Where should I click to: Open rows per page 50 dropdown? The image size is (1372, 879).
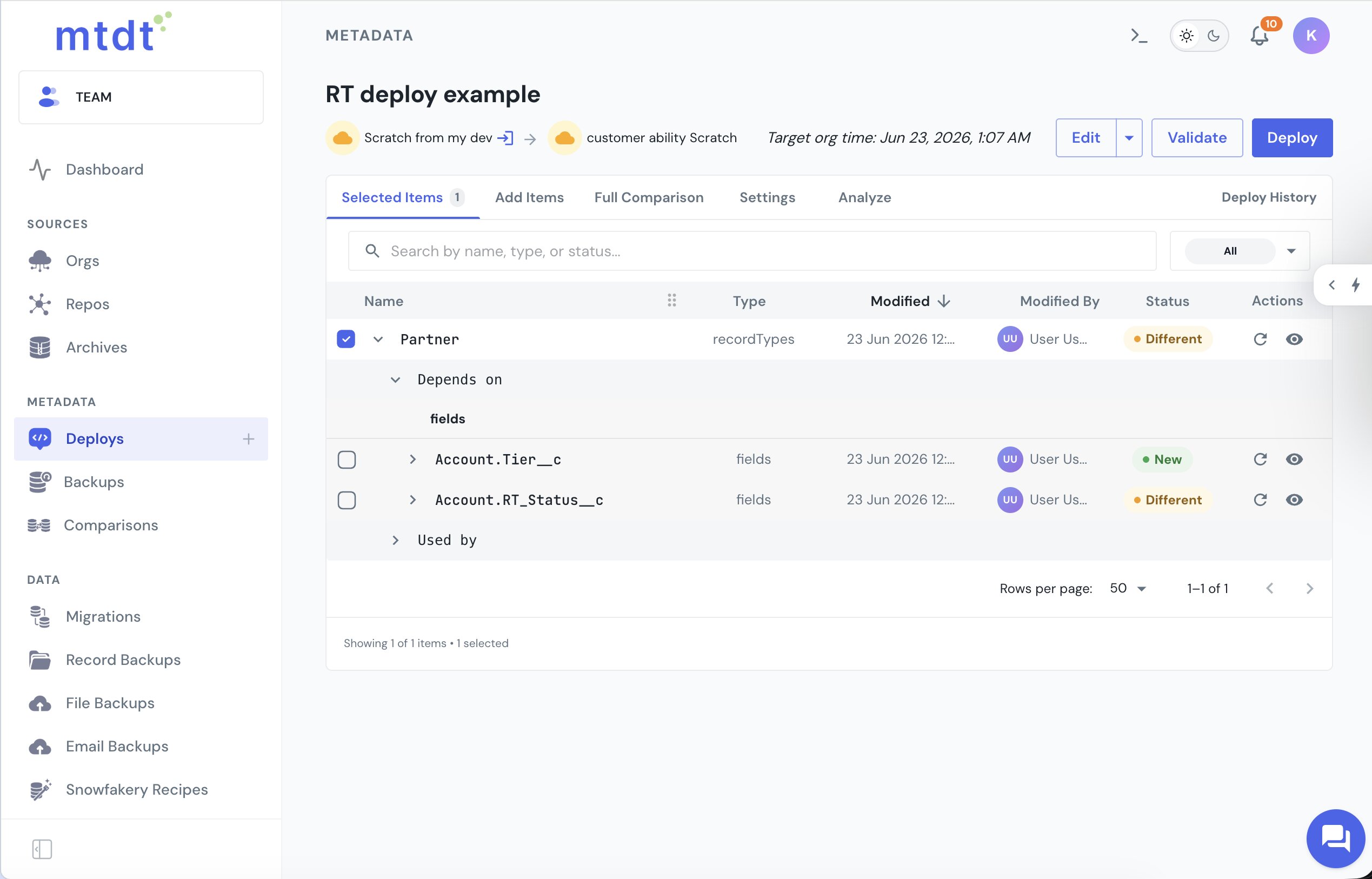[1128, 589]
